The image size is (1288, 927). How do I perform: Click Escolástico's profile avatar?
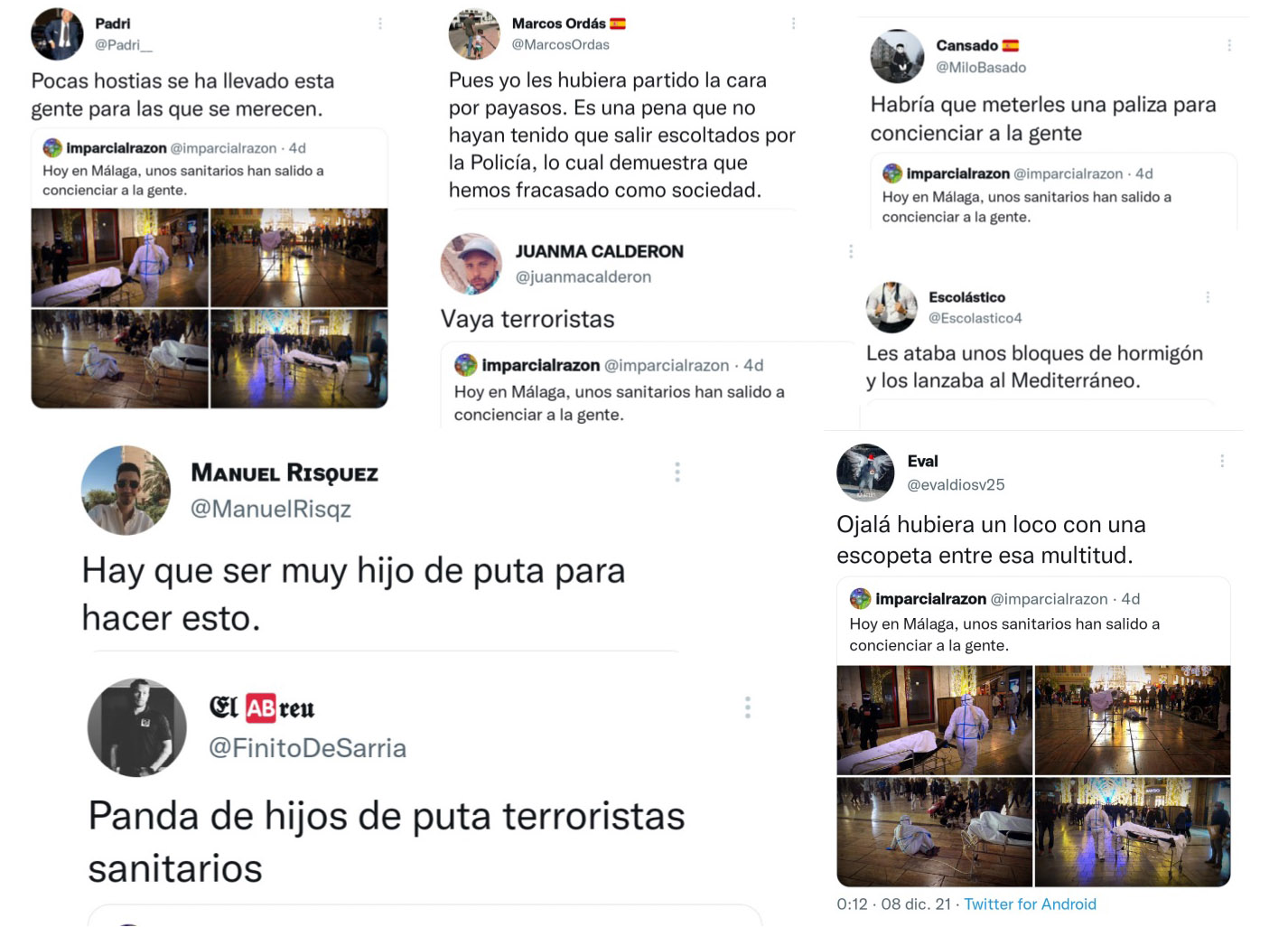(x=891, y=307)
